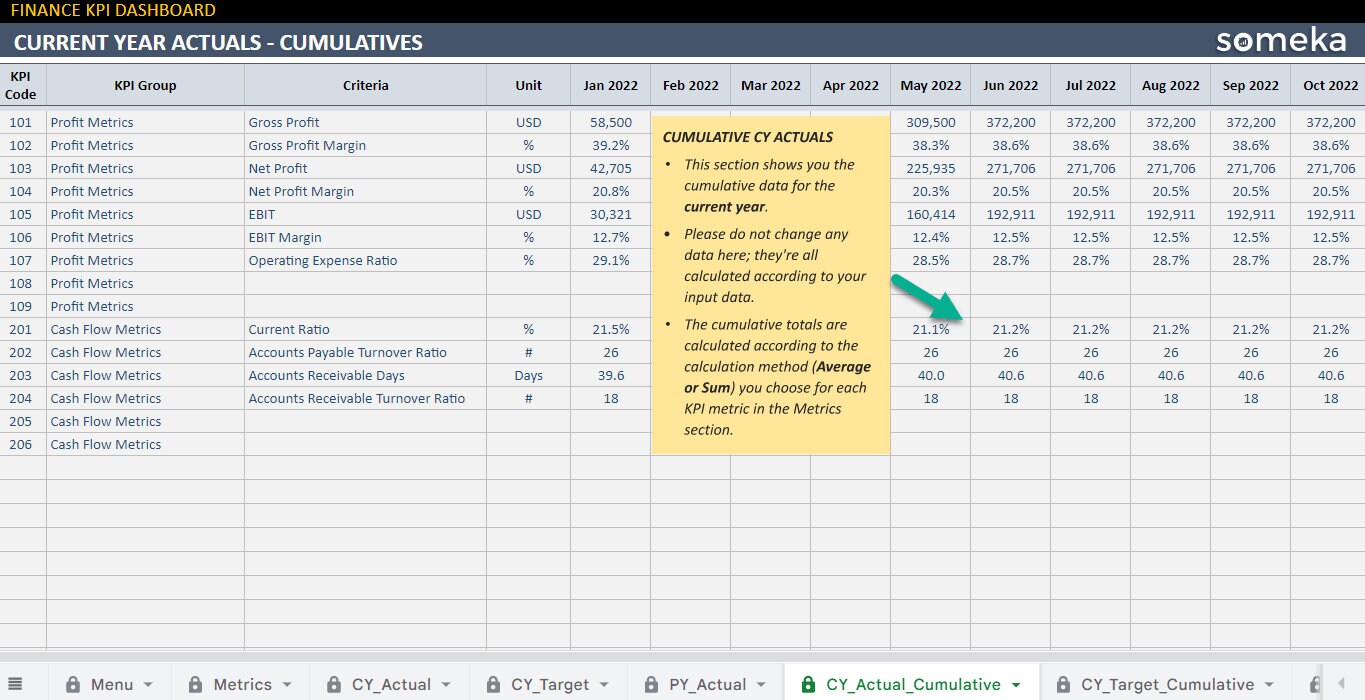This screenshot has width=1365, height=700.
Task: Open the CY_Target_Cumulative tab dropdown arrow
Action: pyautogui.click(x=1270, y=685)
